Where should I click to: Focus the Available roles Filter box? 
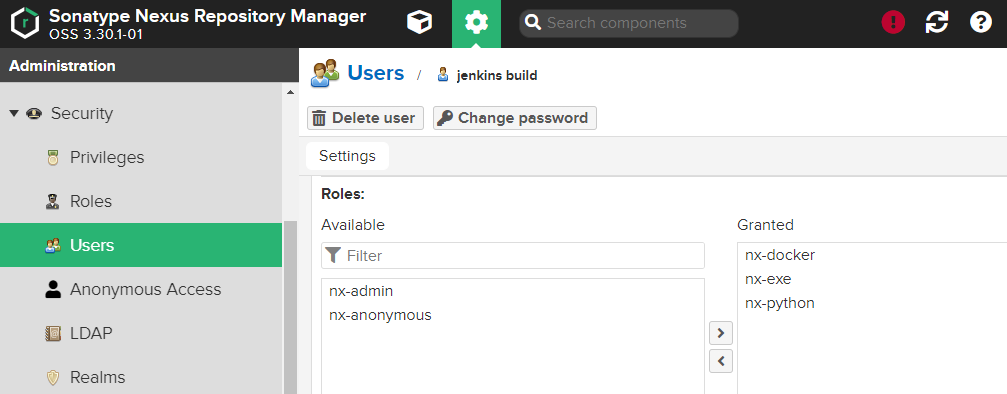(513, 256)
